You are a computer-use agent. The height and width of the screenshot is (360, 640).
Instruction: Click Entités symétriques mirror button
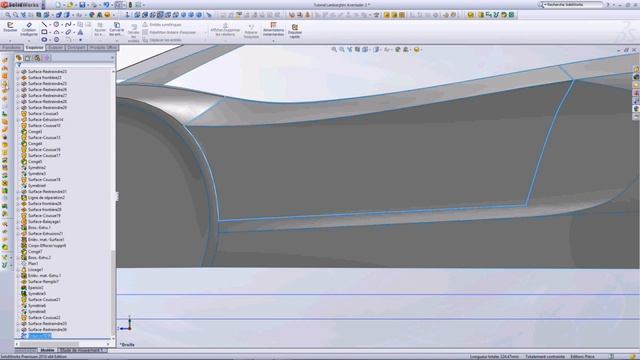(162, 24)
